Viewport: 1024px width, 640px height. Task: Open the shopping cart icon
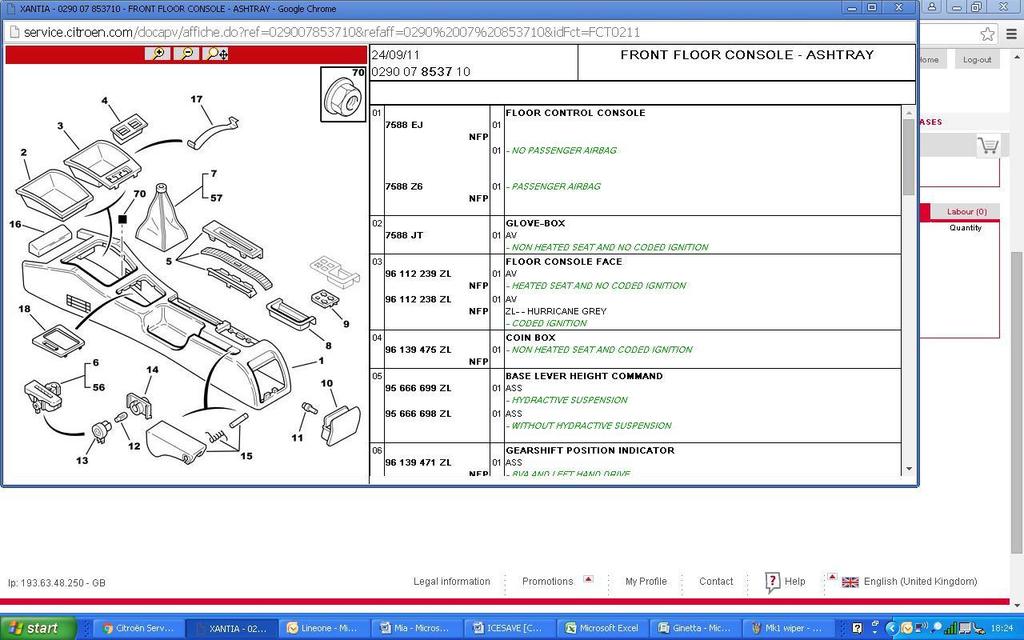(988, 145)
